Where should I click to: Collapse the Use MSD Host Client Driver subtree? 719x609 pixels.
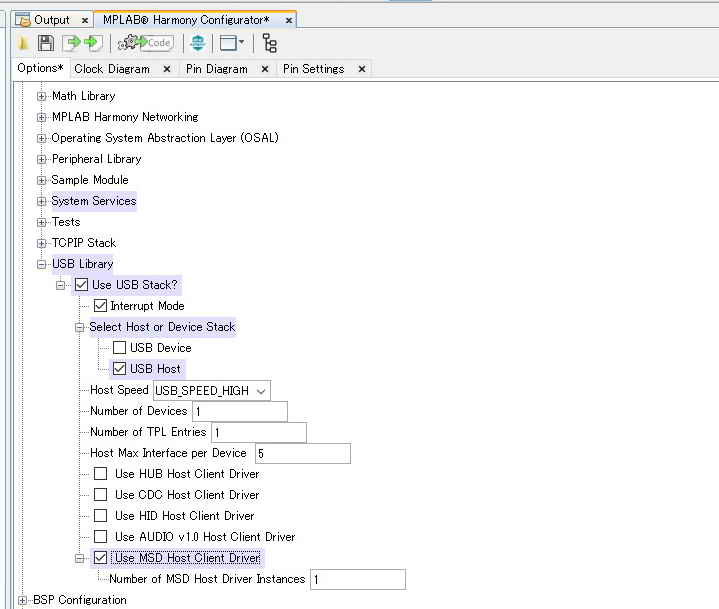click(x=79, y=559)
